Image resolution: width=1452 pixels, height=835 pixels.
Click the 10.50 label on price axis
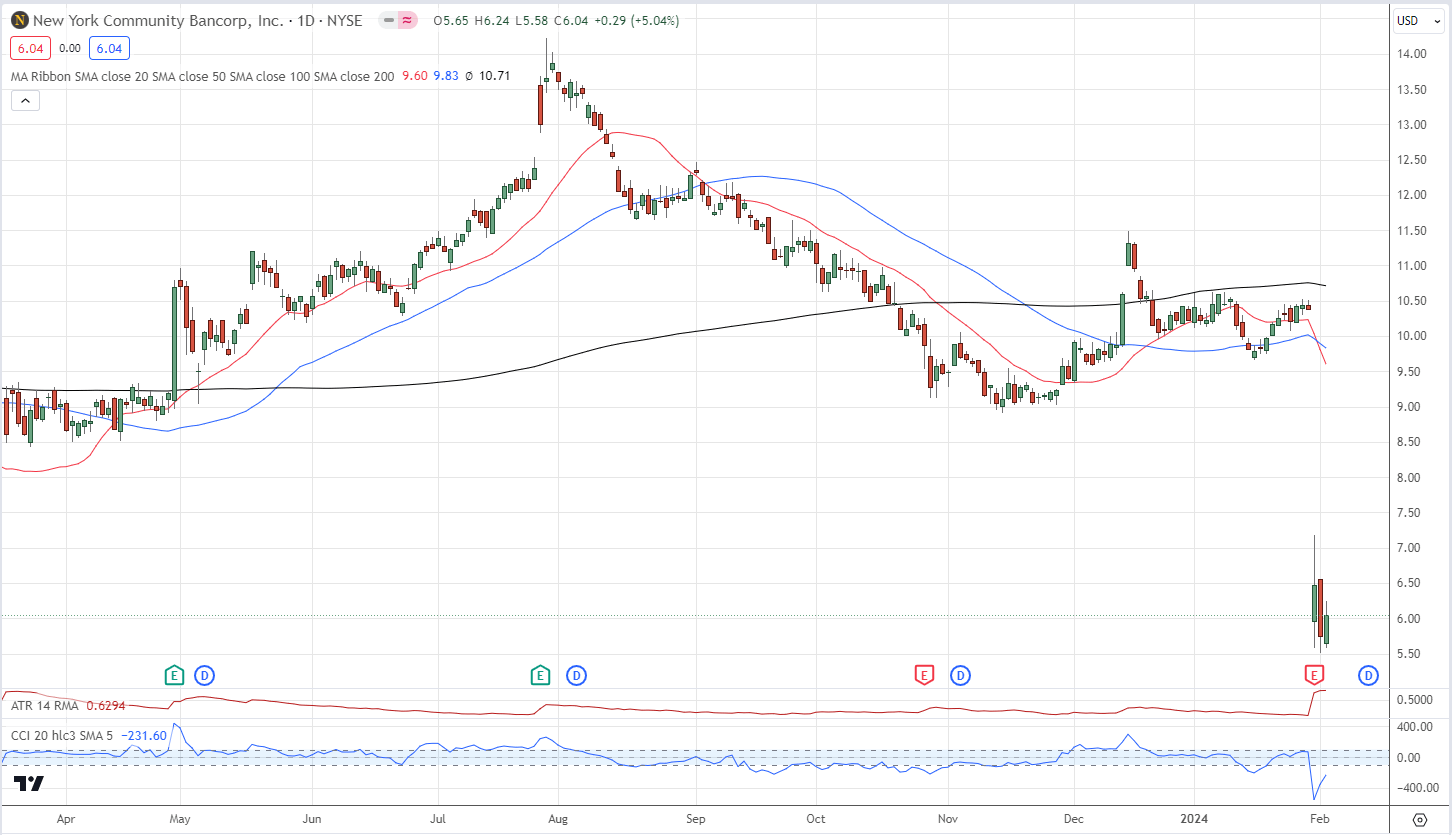(1411, 301)
